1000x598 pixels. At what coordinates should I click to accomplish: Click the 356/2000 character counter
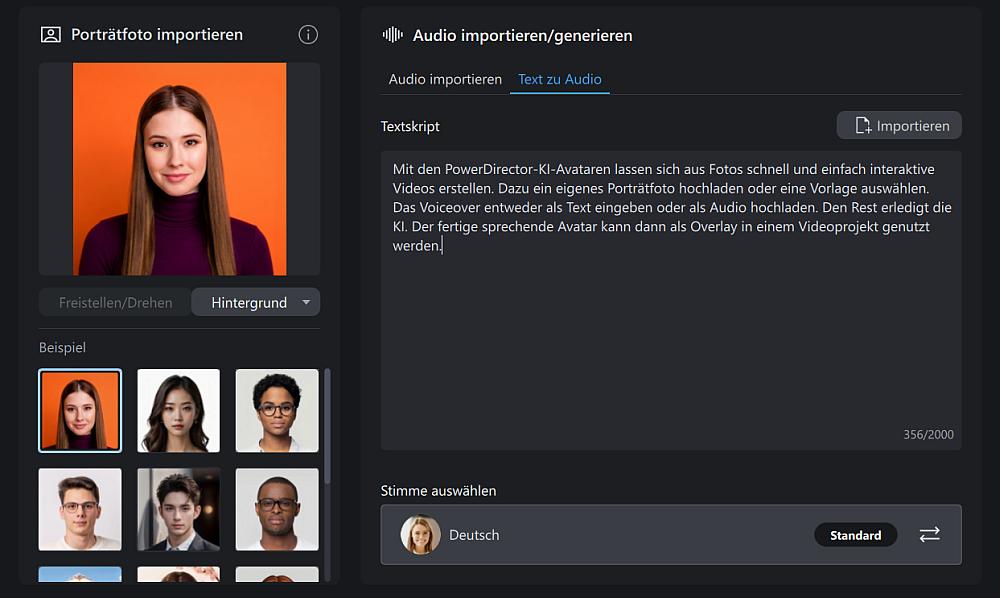(x=928, y=434)
